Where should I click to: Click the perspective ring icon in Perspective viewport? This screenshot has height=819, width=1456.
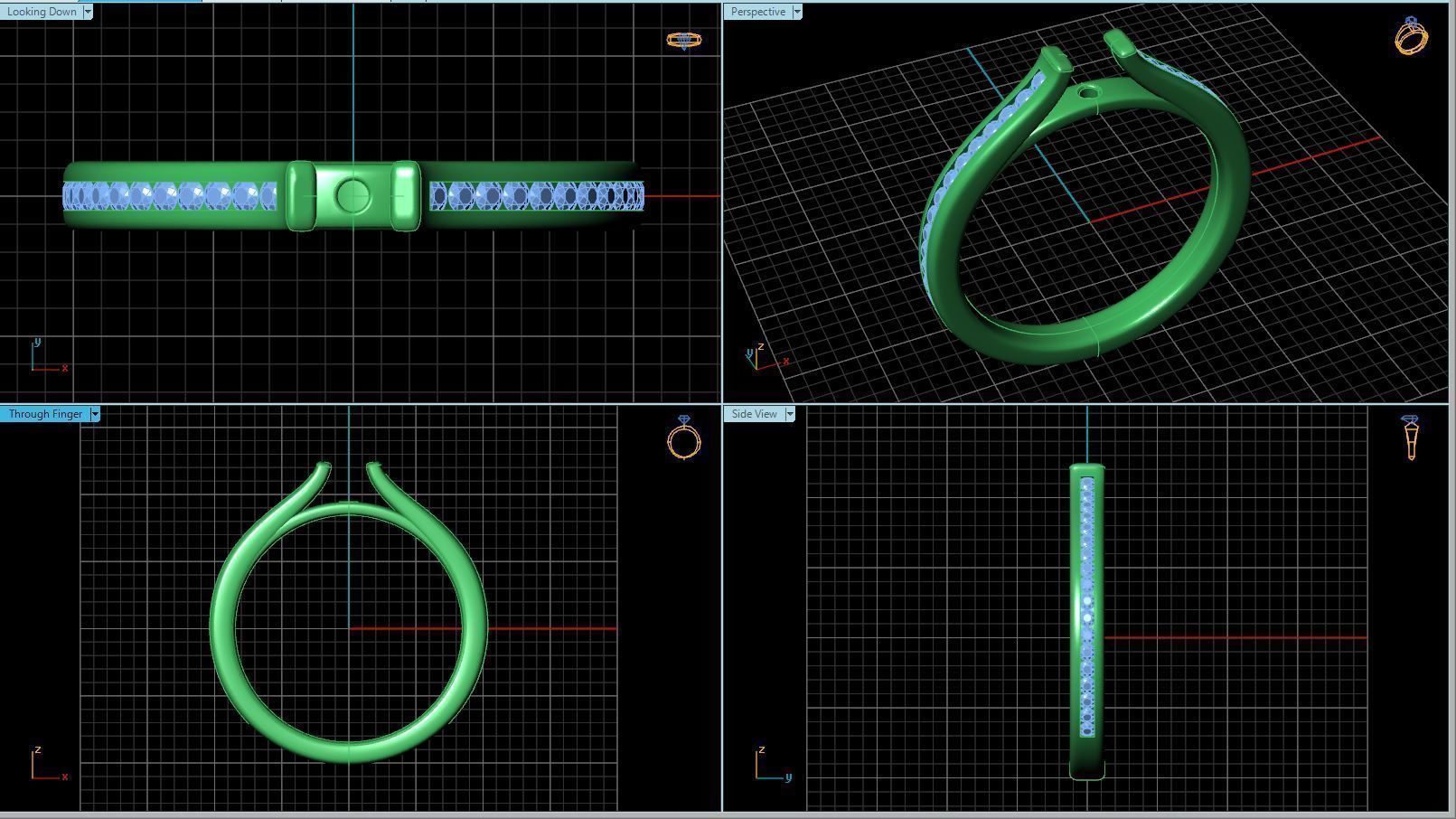point(1411,36)
